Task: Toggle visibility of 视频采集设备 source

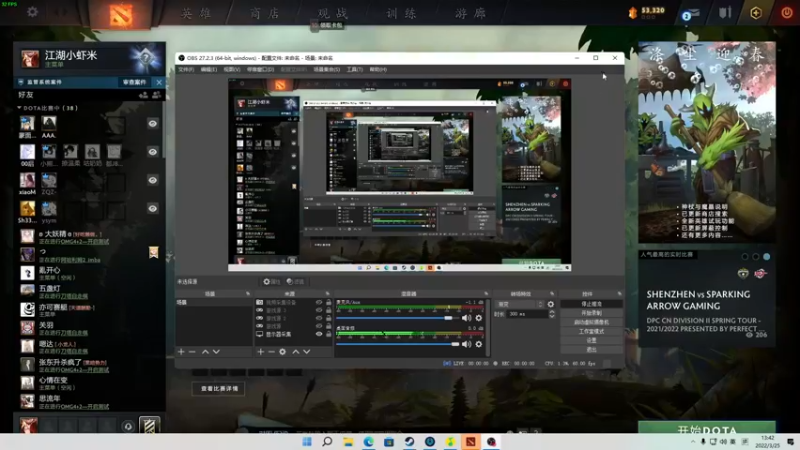Action: coord(319,303)
